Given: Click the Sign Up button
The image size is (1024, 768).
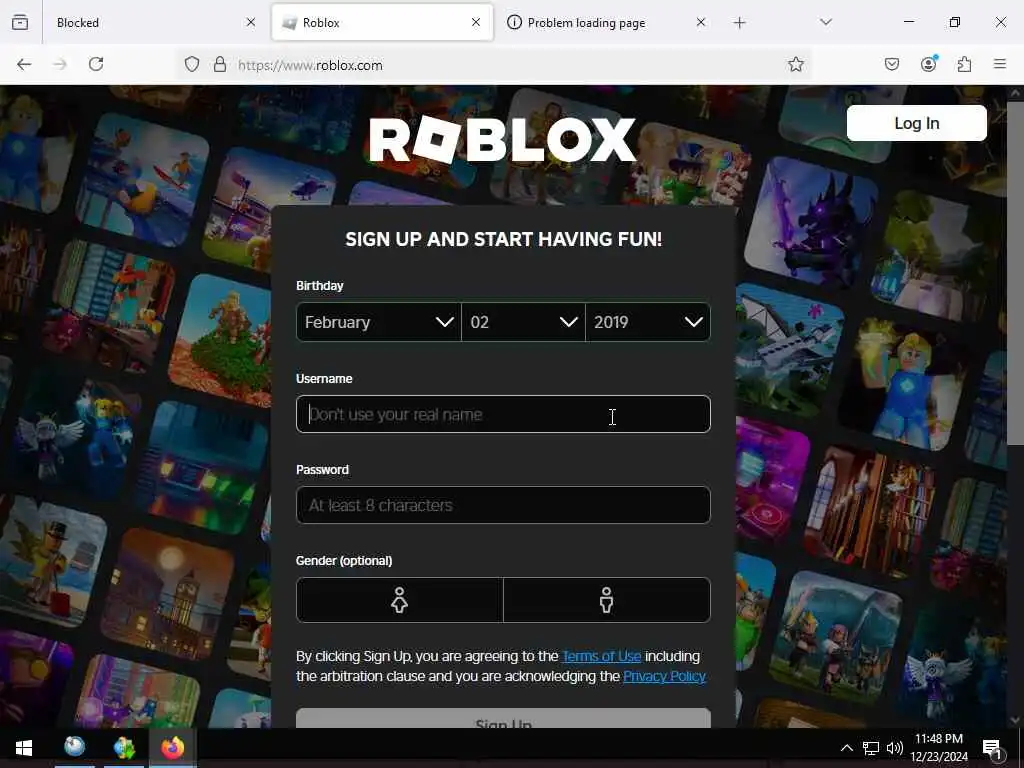Looking at the screenshot, I should pos(503,718).
